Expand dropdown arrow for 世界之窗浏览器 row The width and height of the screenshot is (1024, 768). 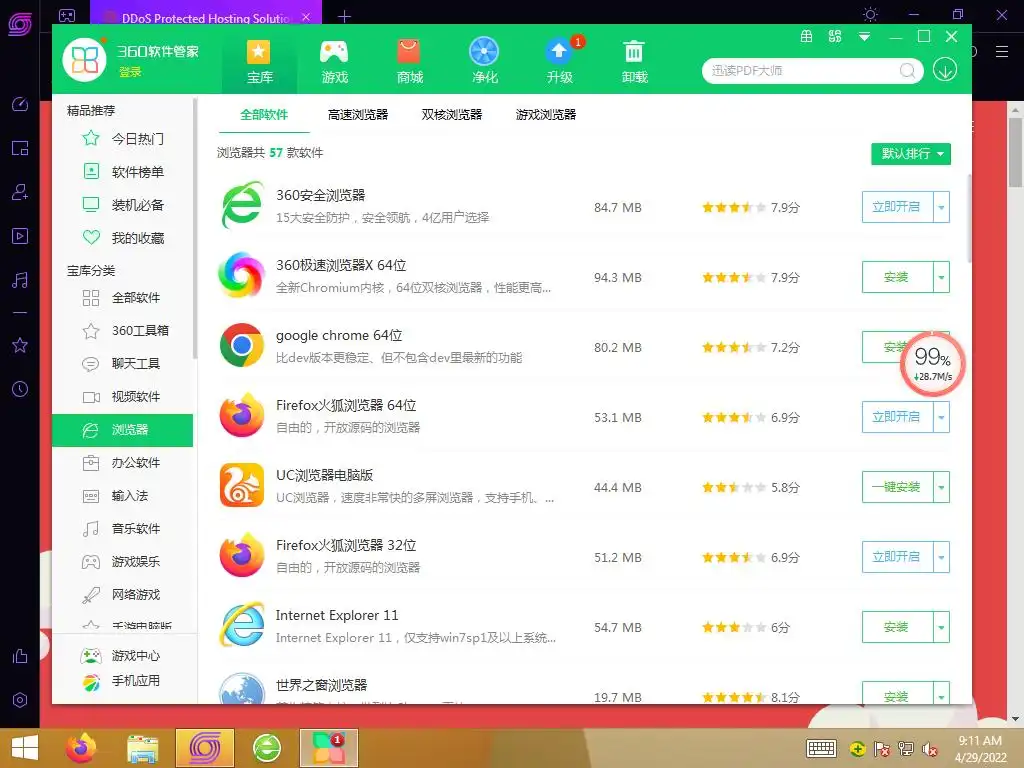pyautogui.click(x=941, y=694)
